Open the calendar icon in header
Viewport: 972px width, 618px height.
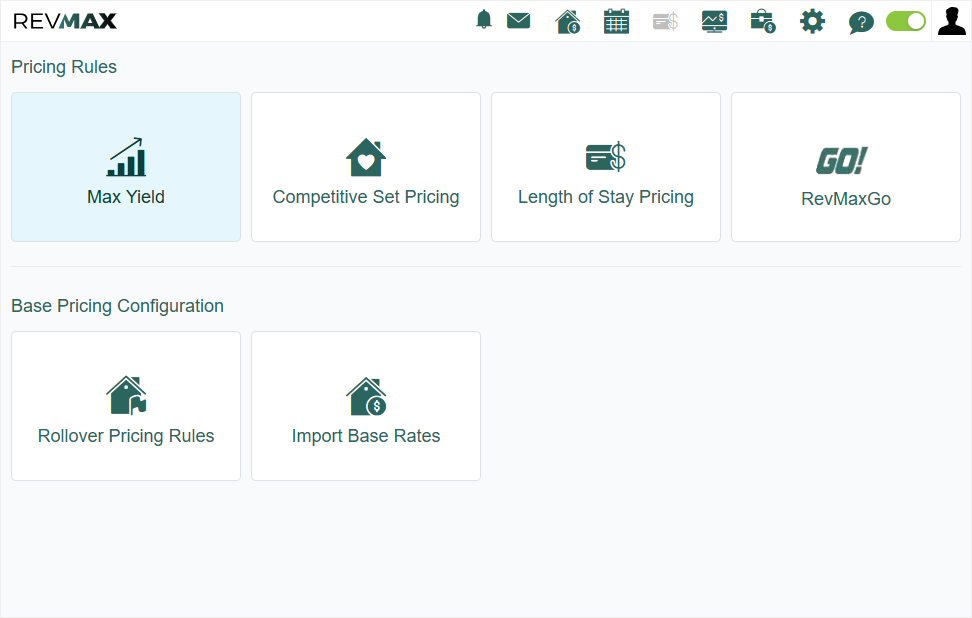[x=616, y=21]
